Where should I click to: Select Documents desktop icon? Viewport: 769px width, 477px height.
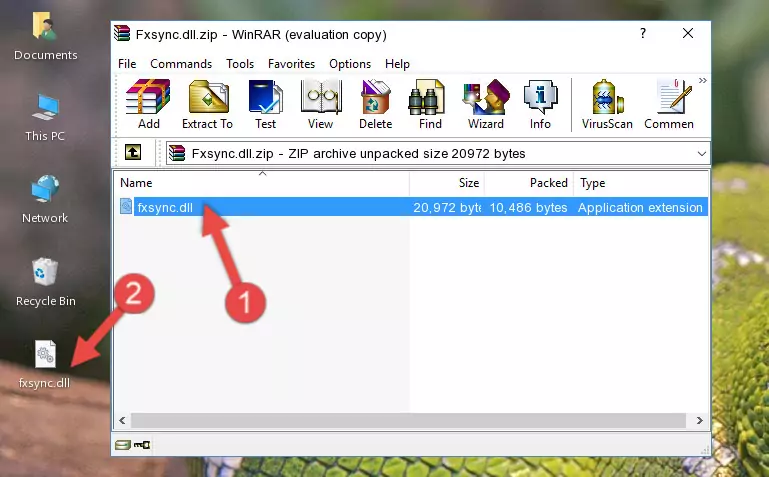coord(46,36)
